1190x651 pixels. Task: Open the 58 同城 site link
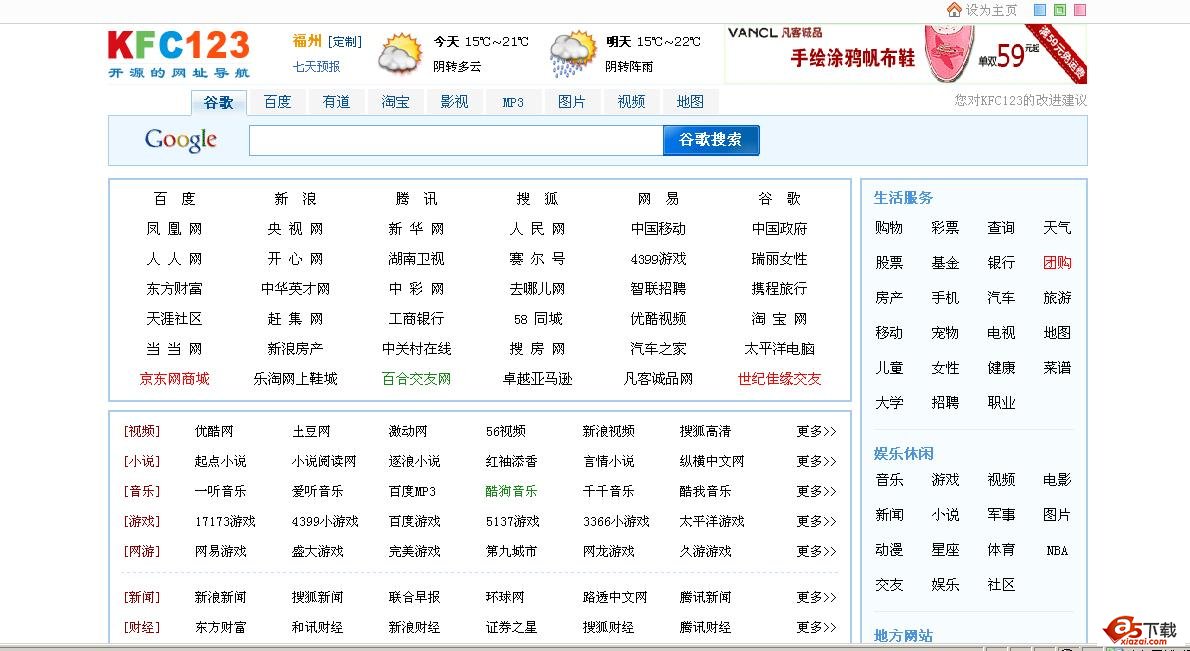click(x=537, y=319)
